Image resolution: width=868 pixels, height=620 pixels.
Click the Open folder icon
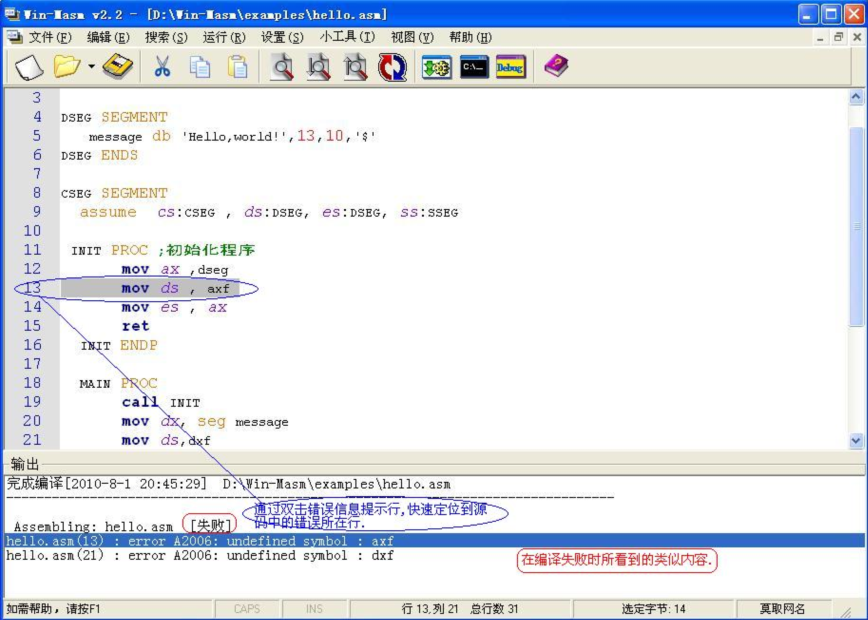[x=67, y=67]
